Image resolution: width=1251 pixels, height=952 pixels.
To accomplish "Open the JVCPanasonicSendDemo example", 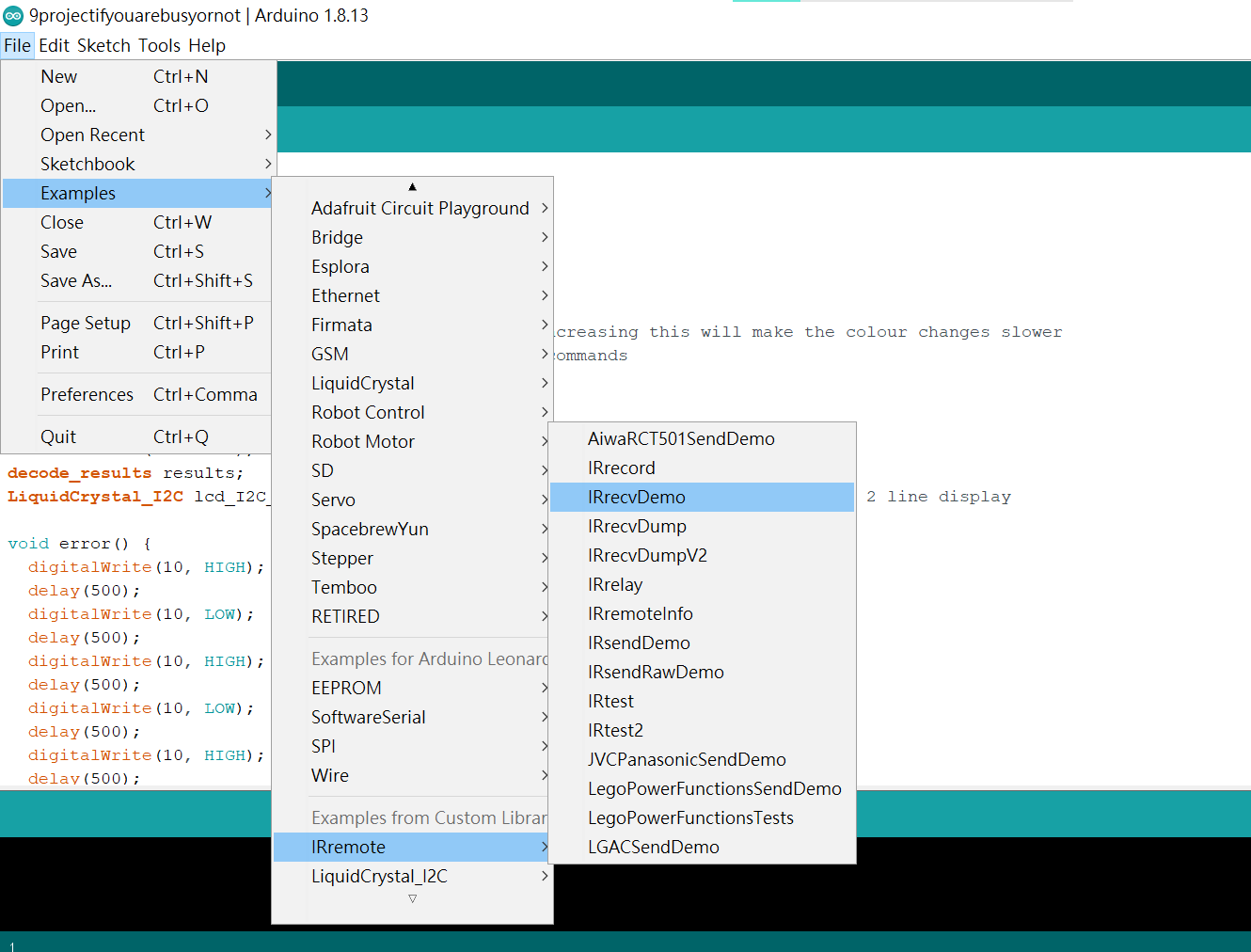I will coord(702,759).
